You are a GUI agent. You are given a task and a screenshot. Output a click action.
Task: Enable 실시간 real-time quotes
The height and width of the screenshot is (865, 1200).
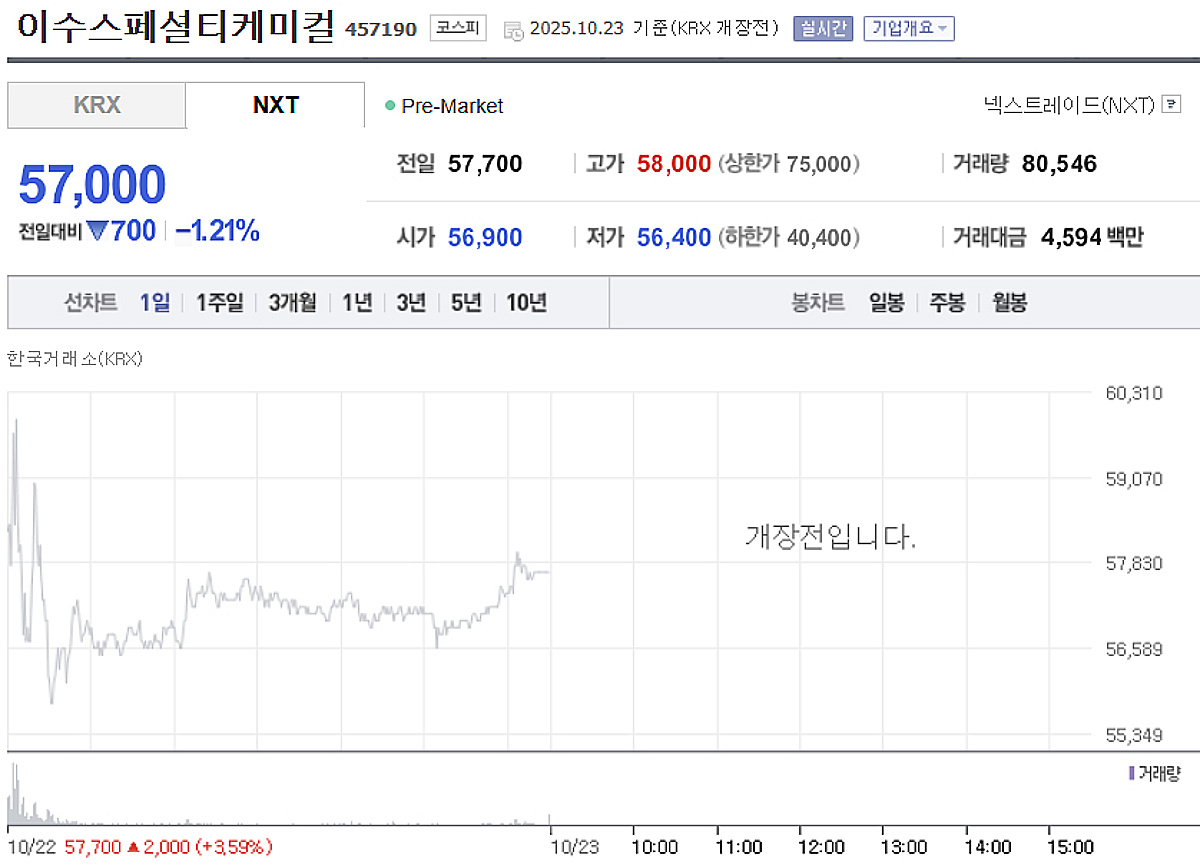point(822,29)
